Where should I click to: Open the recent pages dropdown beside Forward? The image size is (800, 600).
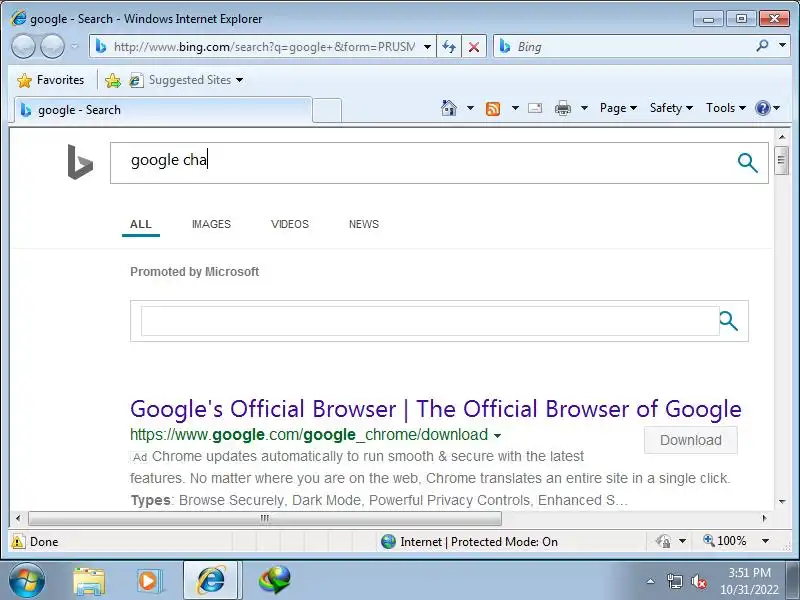click(74, 46)
